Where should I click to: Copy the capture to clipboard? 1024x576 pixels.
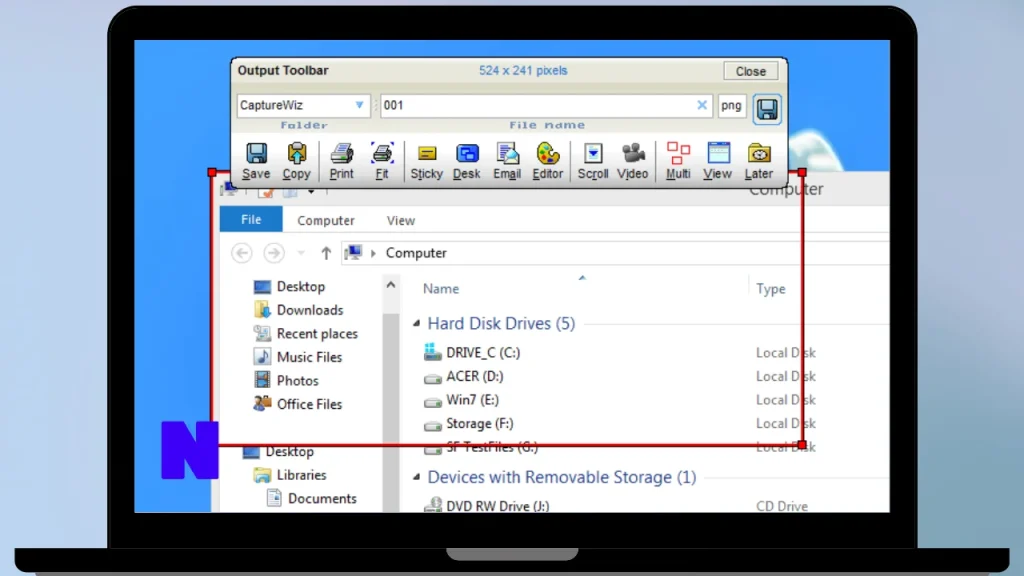pyautogui.click(x=296, y=161)
